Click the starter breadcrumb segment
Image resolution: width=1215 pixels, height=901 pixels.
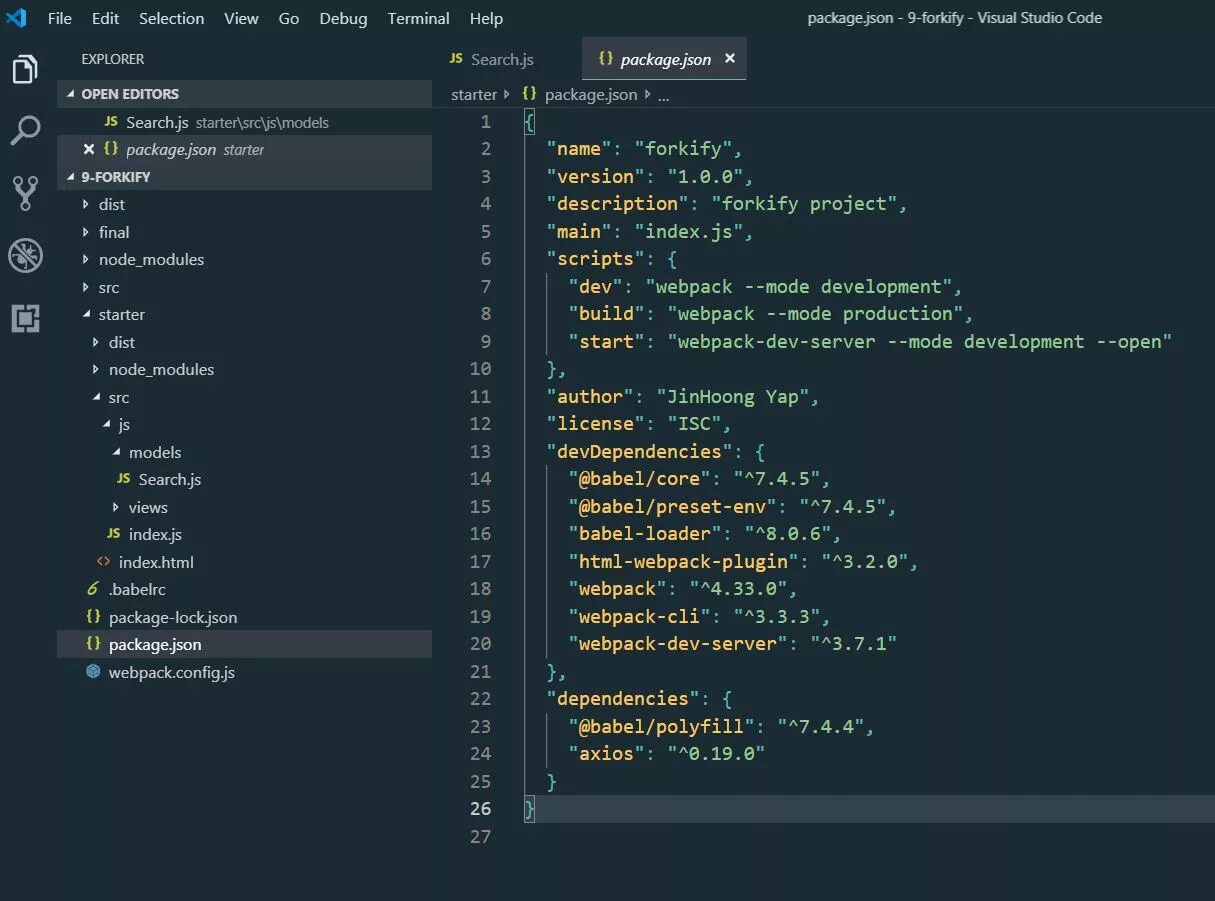pos(474,94)
